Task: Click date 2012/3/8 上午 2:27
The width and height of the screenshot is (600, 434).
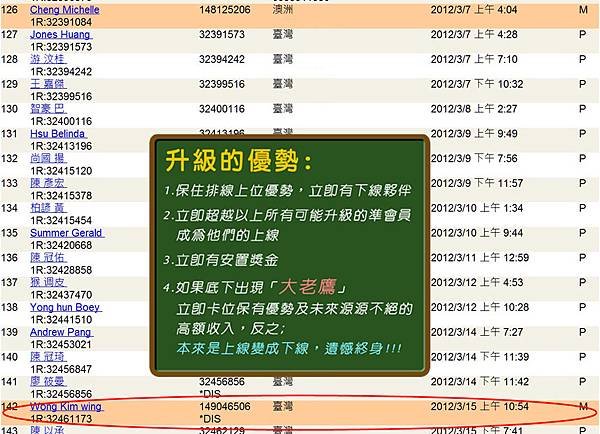Action: click(x=474, y=109)
